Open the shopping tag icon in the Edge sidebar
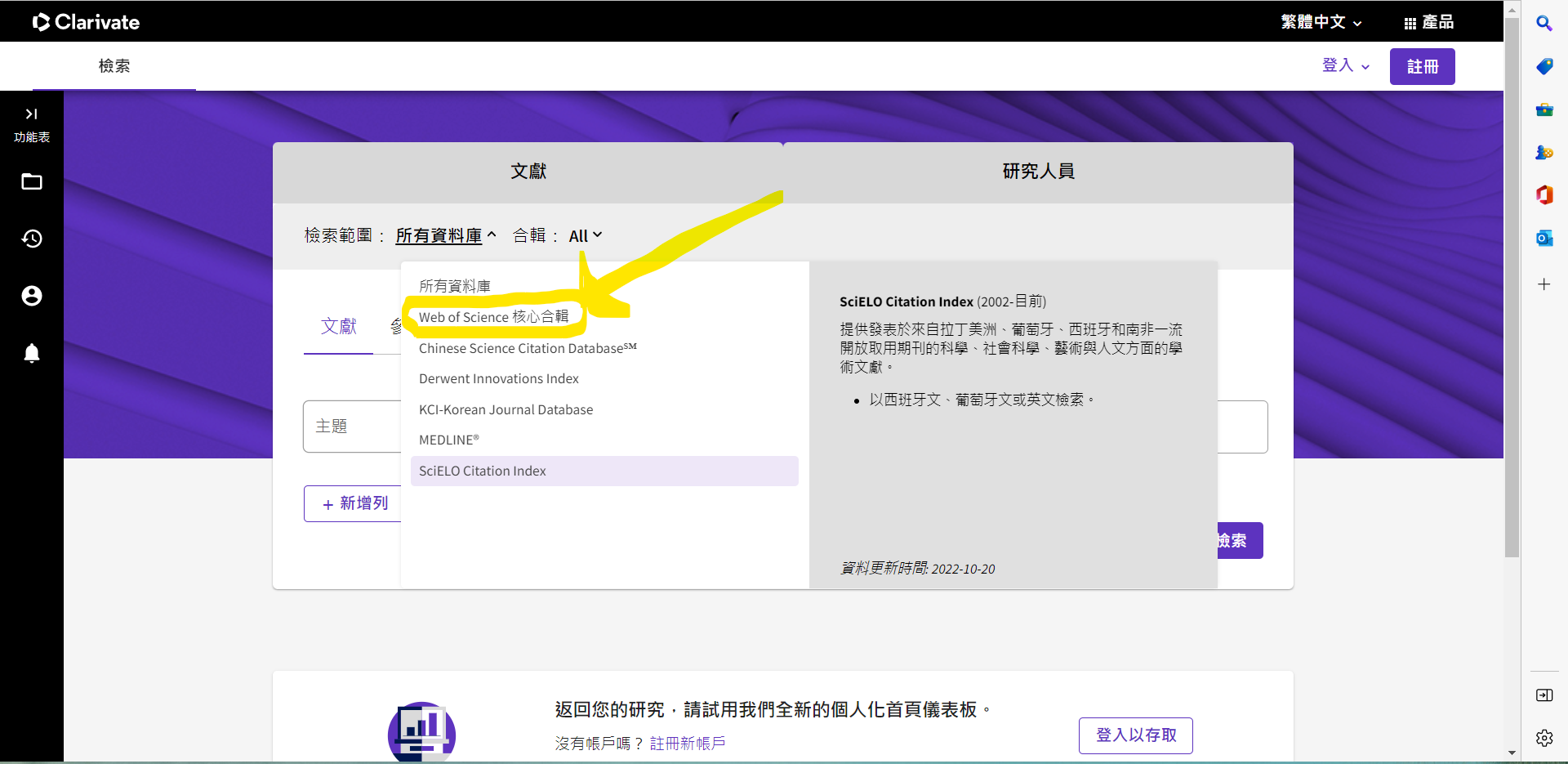 pos(1544,66)
